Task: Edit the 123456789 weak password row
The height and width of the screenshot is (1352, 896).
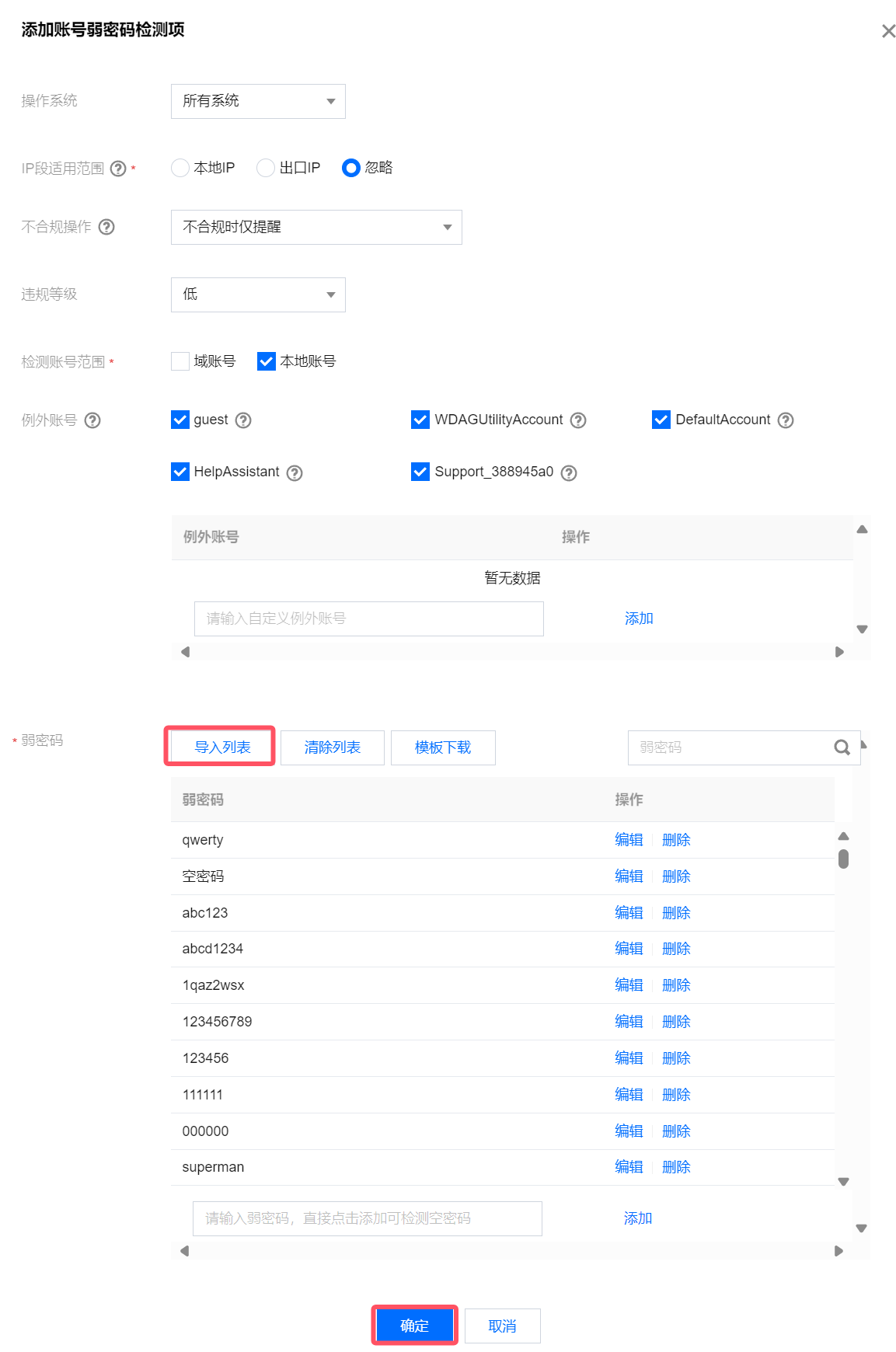Action: [x=629, y=1022]
